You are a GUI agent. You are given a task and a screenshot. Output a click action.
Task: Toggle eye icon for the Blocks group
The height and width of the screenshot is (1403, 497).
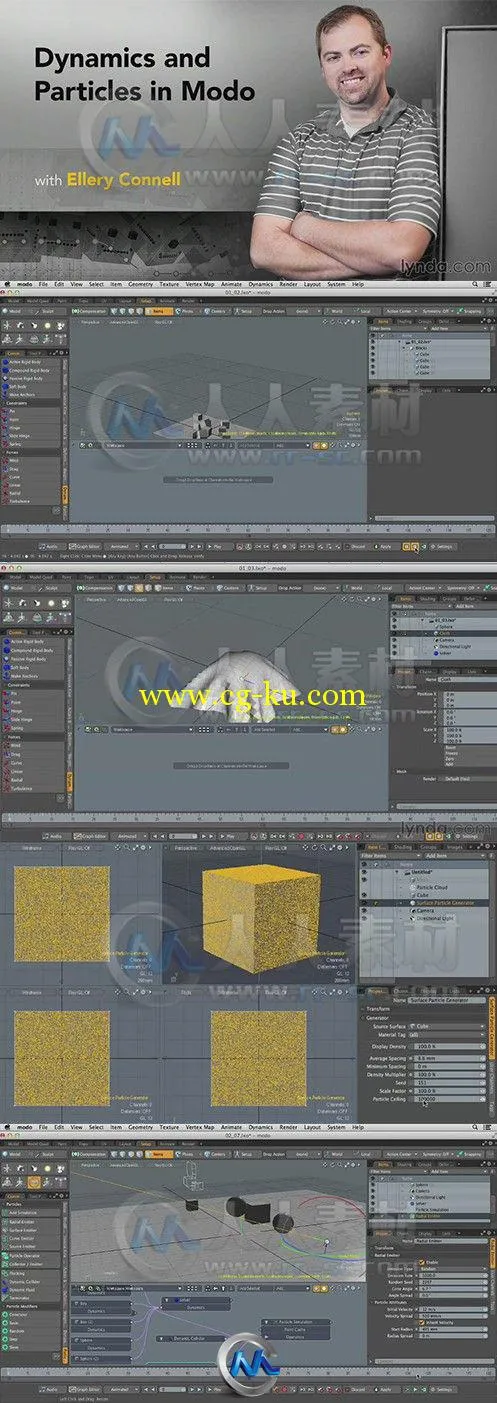(373, 348)
